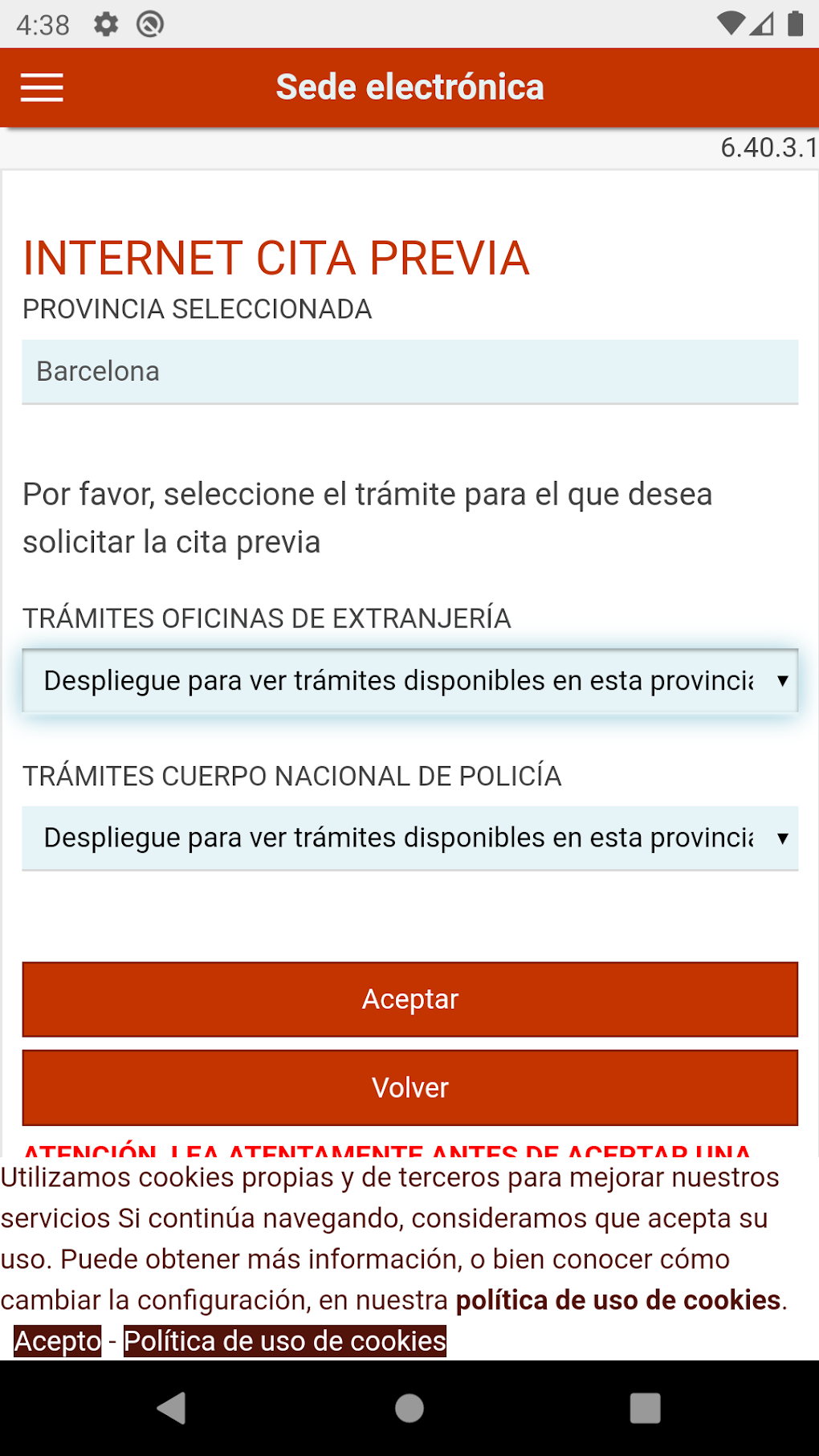Image resolution: width=819 pixels, height=1456 pixels.
Task: Click the arrow on the Policía trámites dropdown
Action: (x=782, y=838)
